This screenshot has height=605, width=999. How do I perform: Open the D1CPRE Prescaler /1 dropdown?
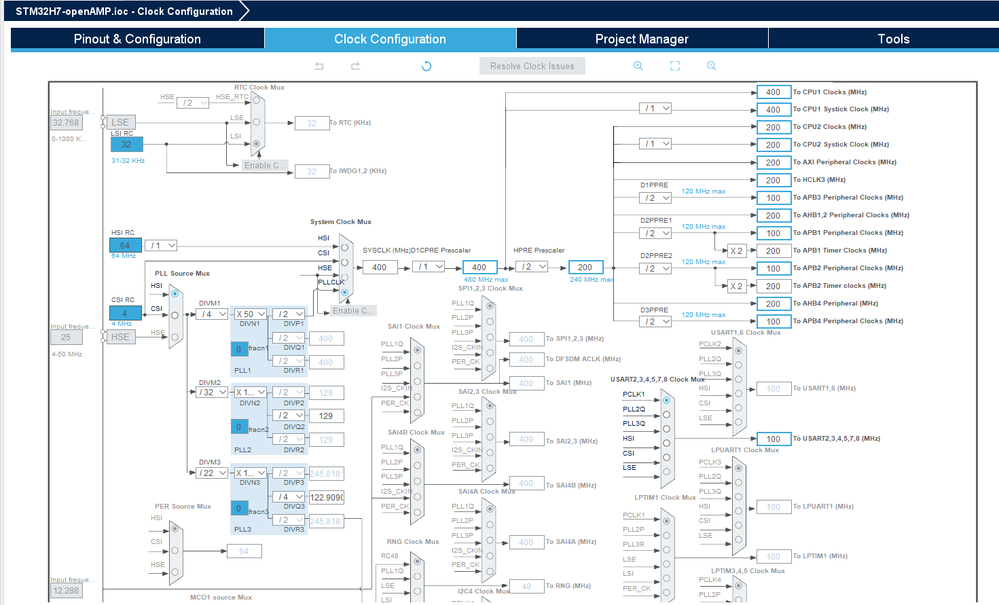point(428,267)
